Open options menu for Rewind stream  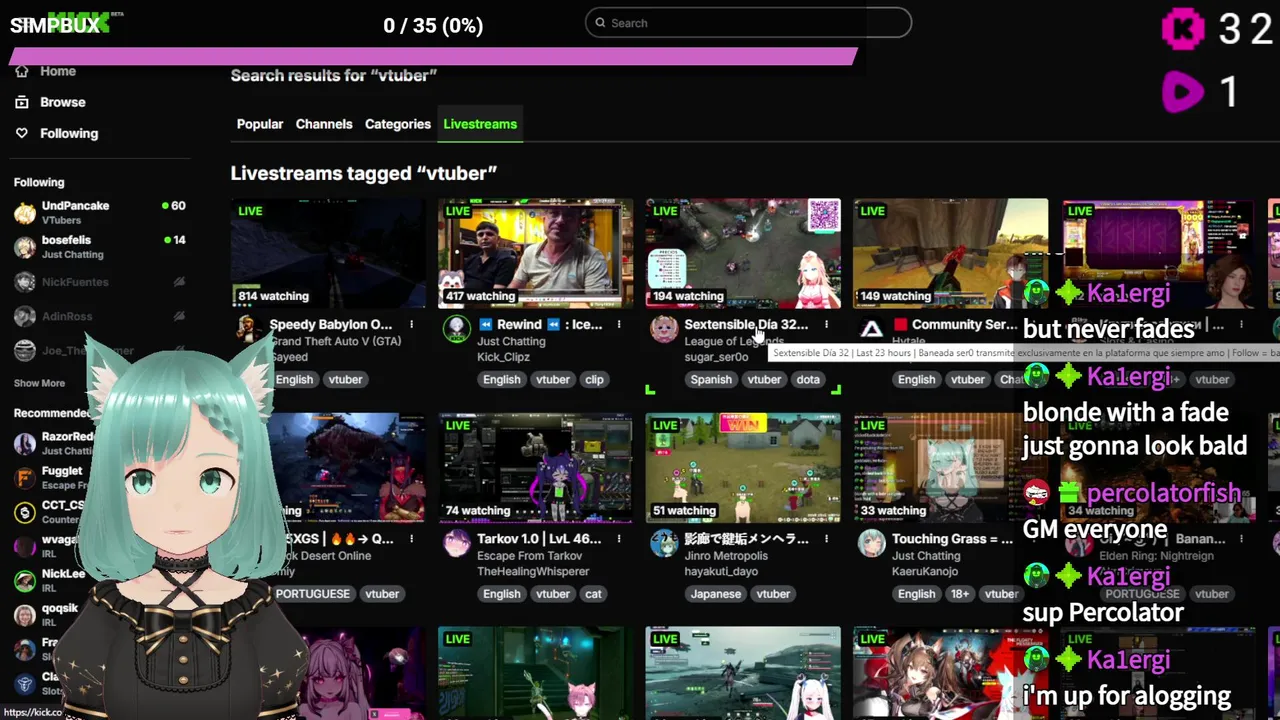[619, 324]
